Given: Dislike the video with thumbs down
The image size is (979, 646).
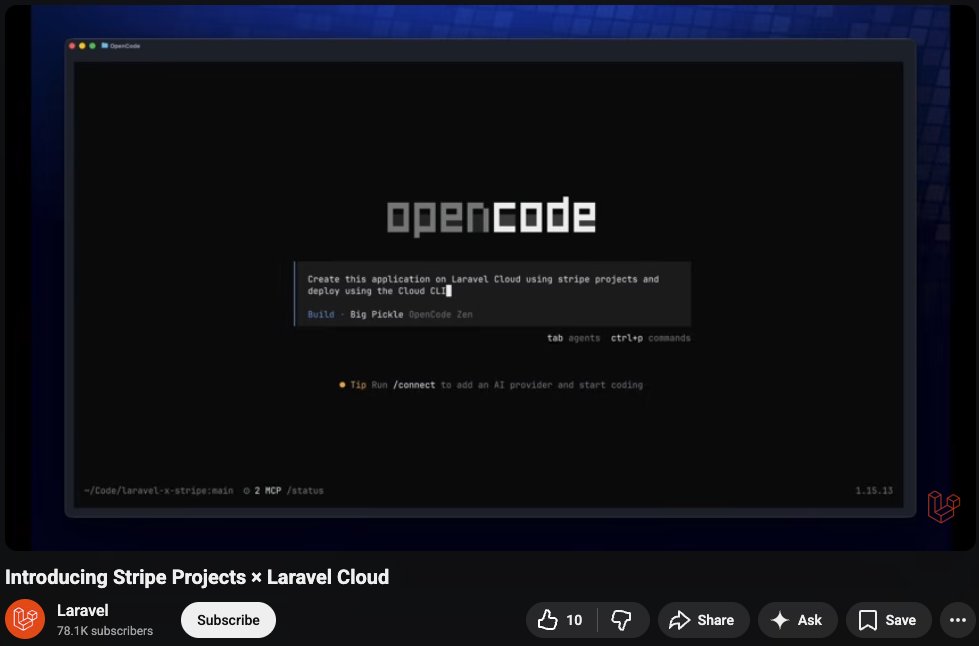Looking at the screenshot, I should pos(622,620).
